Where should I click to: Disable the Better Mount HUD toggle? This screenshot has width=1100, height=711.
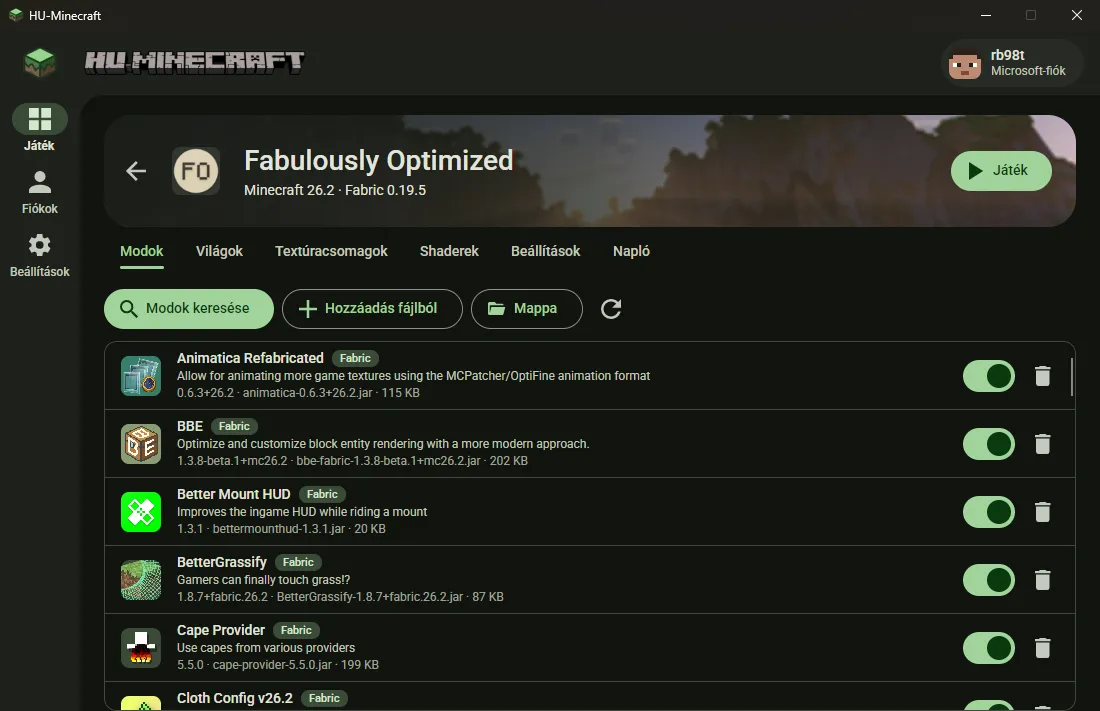(988, 512)
